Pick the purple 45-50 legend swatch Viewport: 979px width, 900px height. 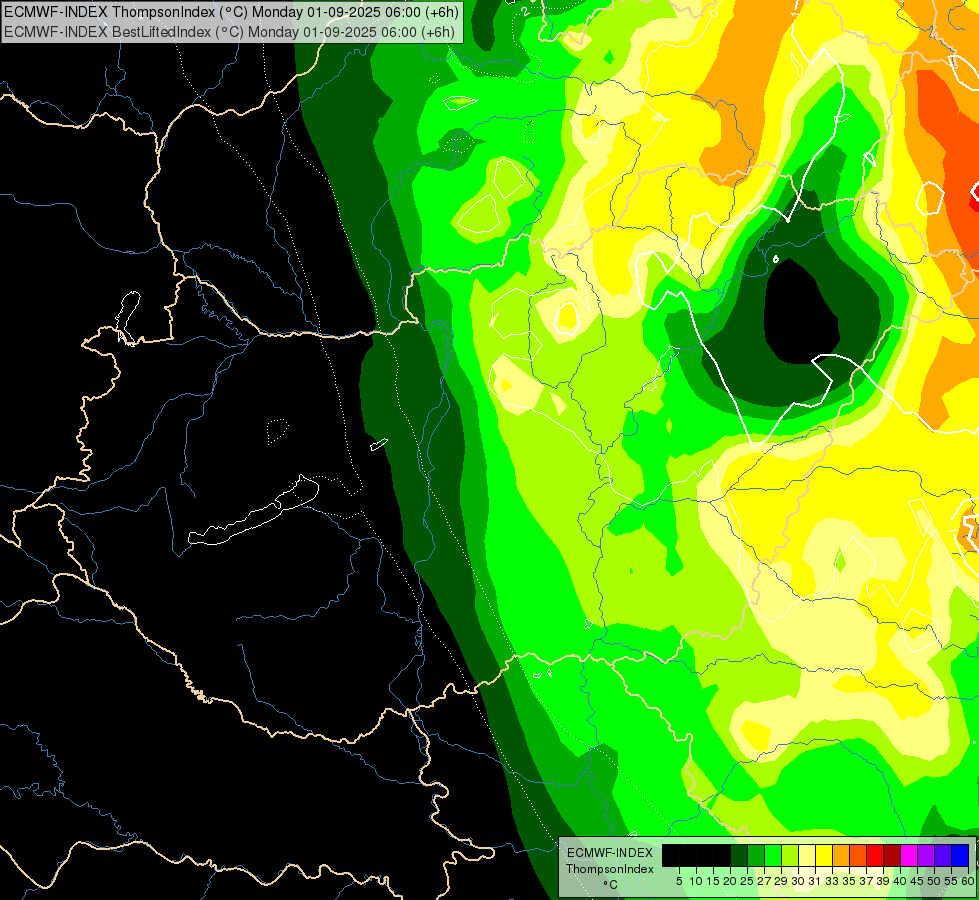tap(926, 855)
